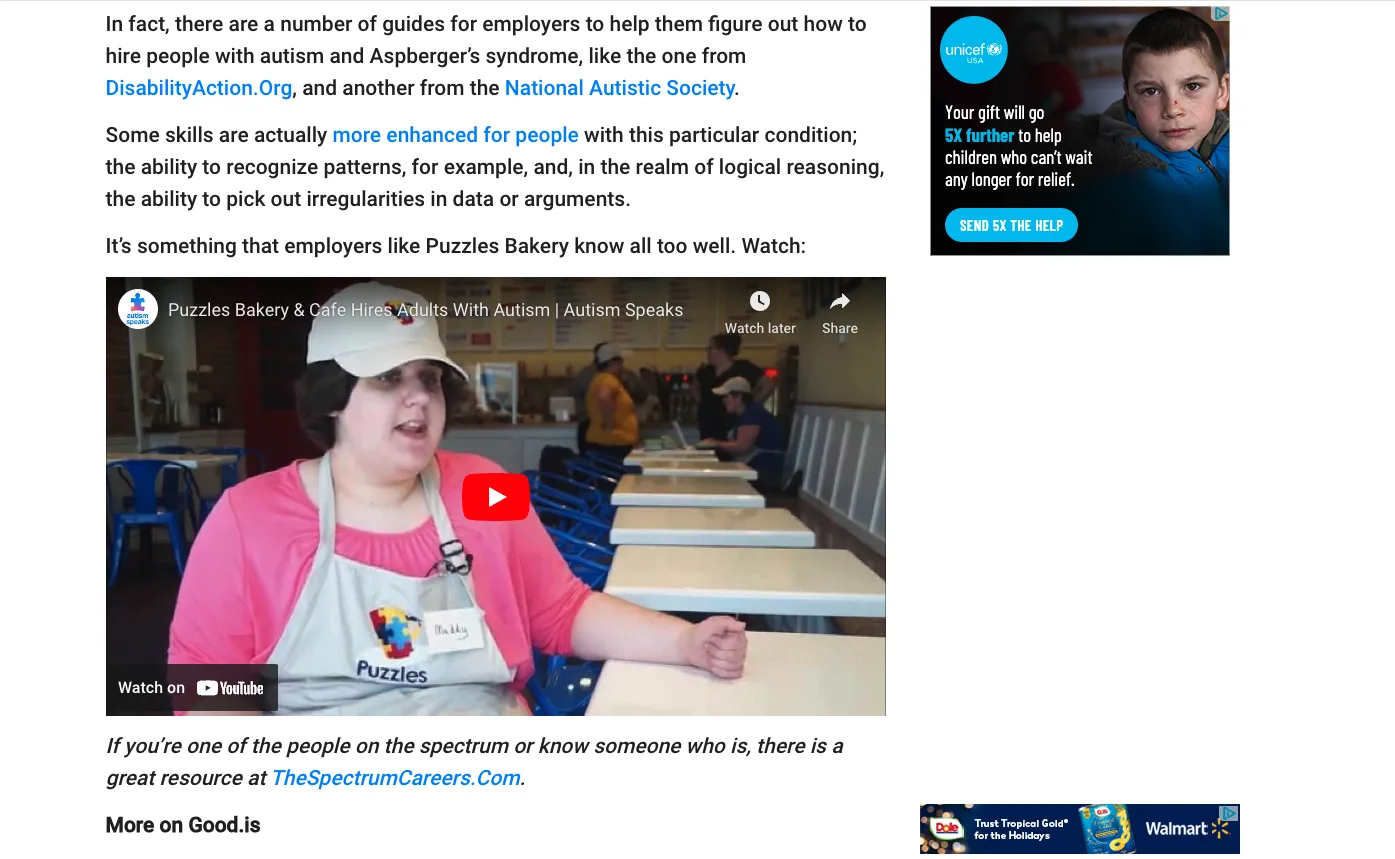Open the DisabilityAction.Org link

(x=199, y=88)
